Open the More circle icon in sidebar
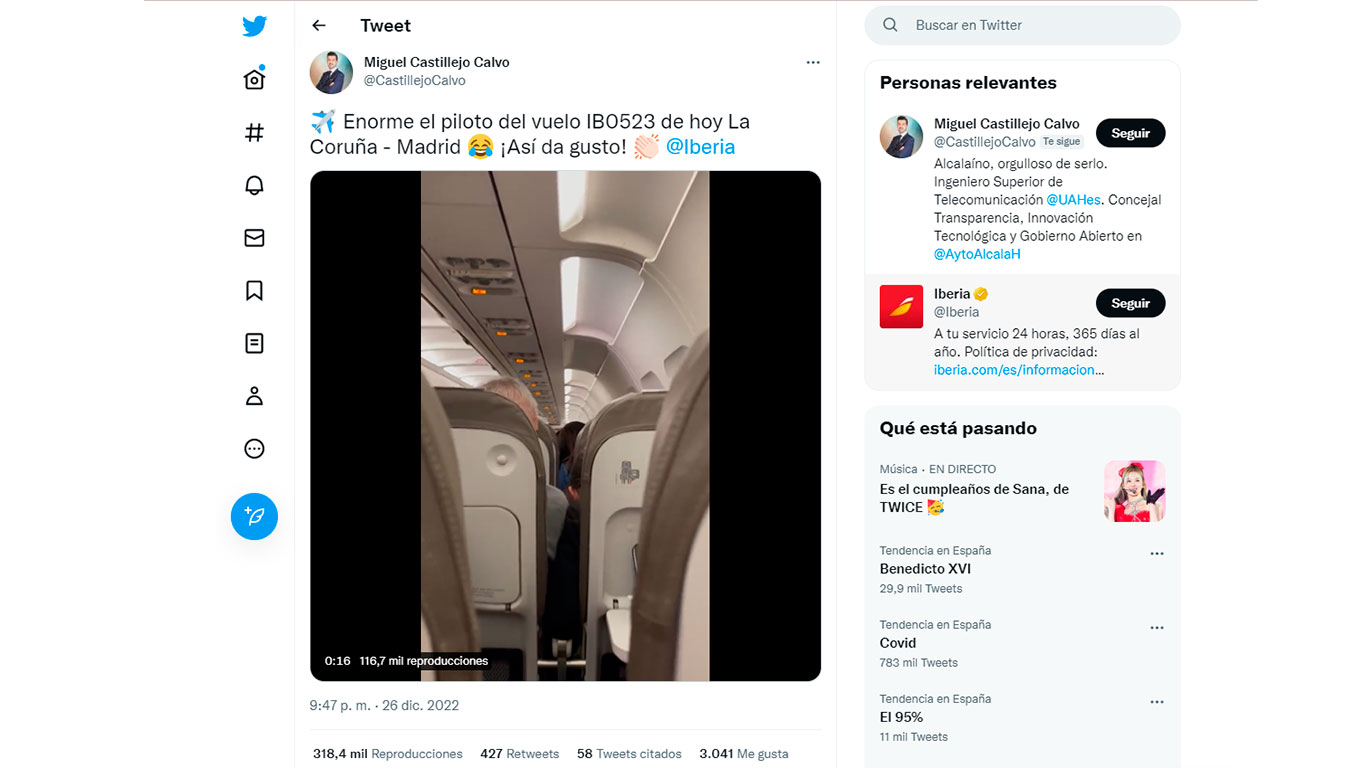This screenshot has width=1366, height=768. 255,449
